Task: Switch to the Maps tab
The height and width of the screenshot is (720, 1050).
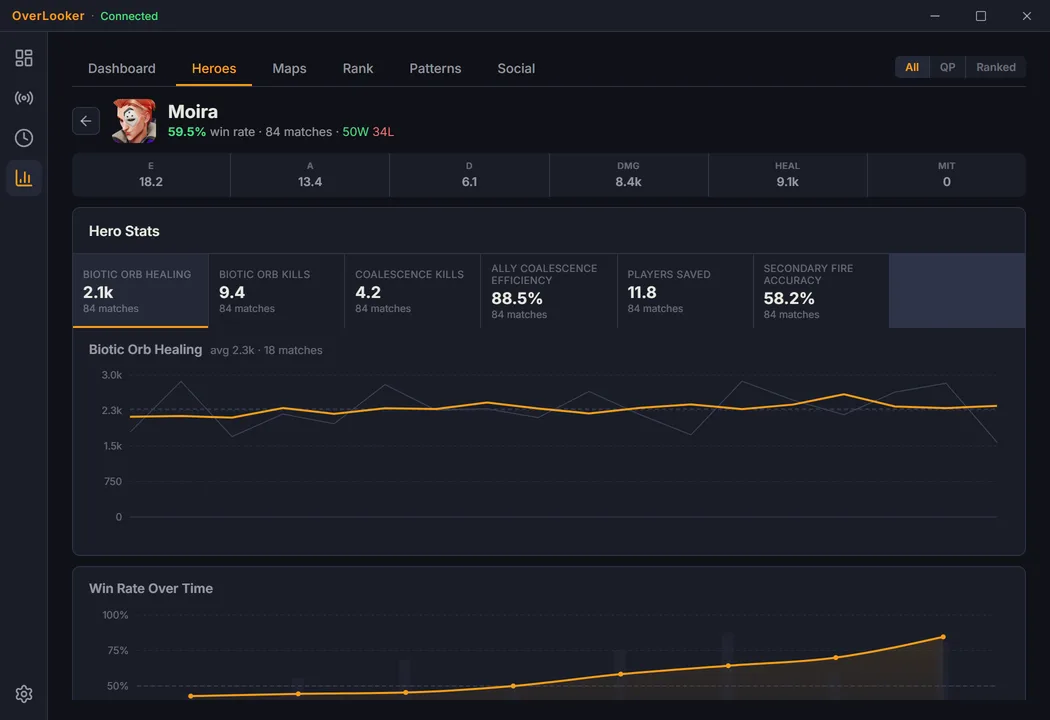Action: (289, 68)
